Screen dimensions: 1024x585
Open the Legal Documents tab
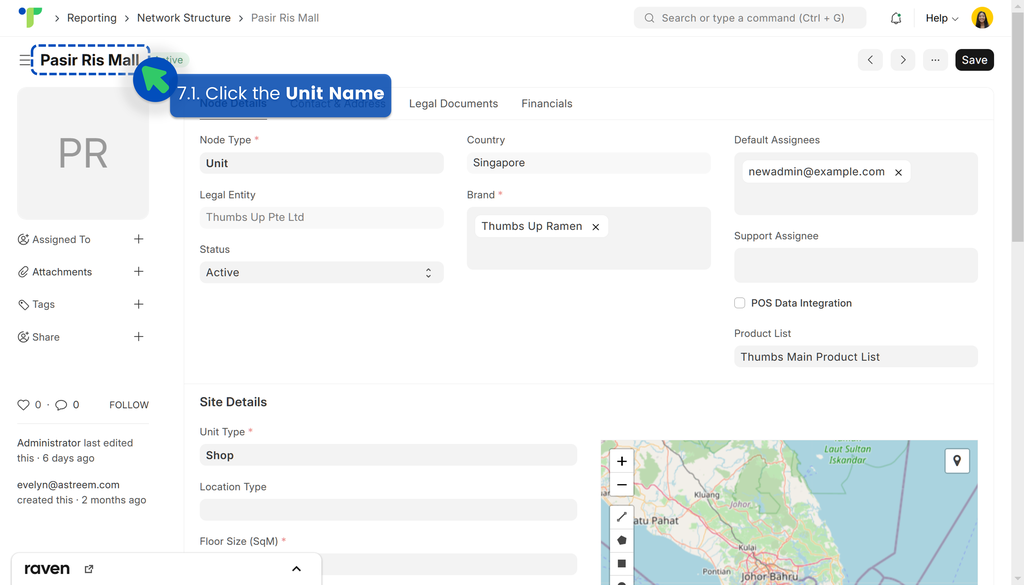[x=453, y=103]
